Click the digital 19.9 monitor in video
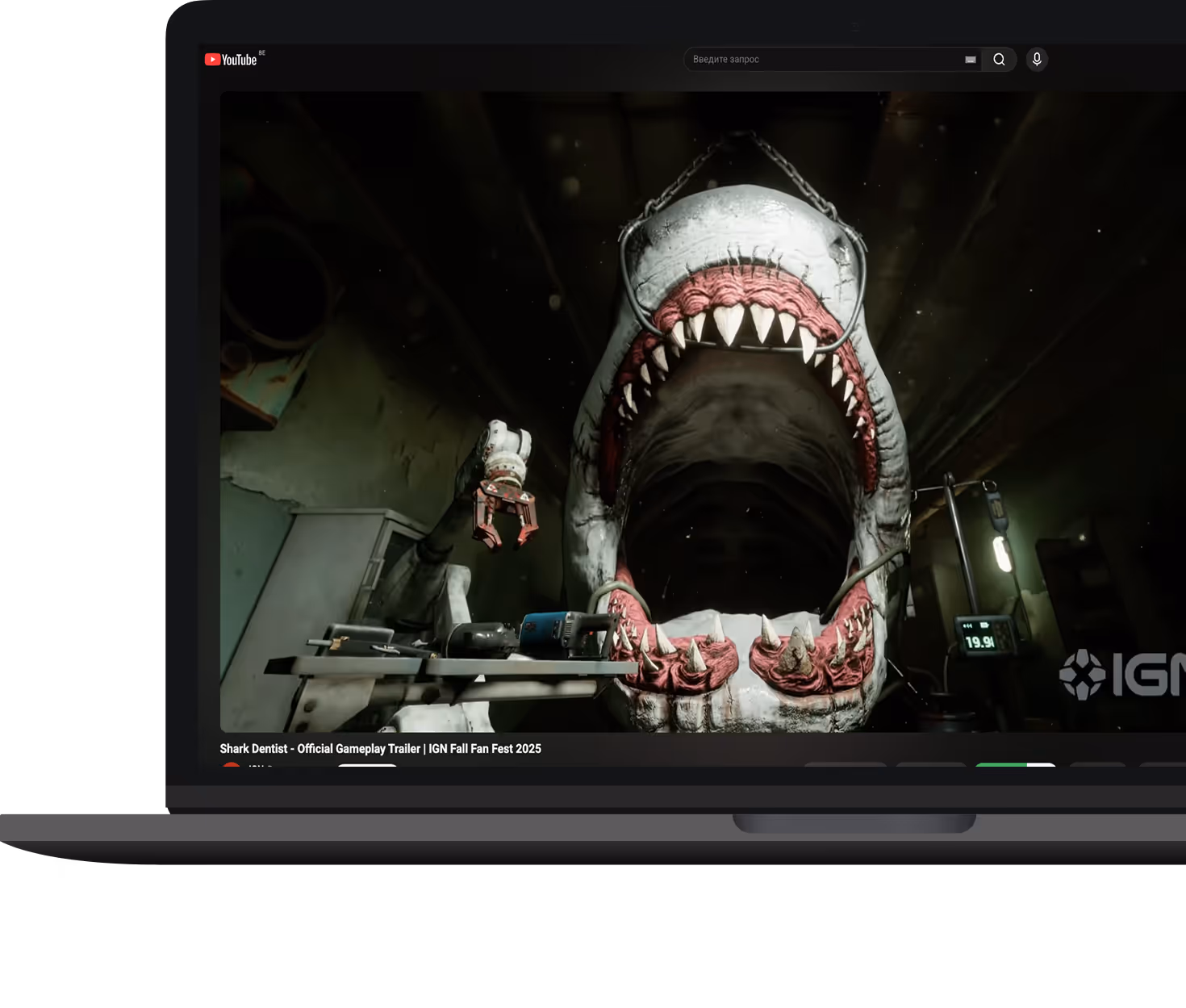The image size is (1186, 1008). tap(981, 641)
